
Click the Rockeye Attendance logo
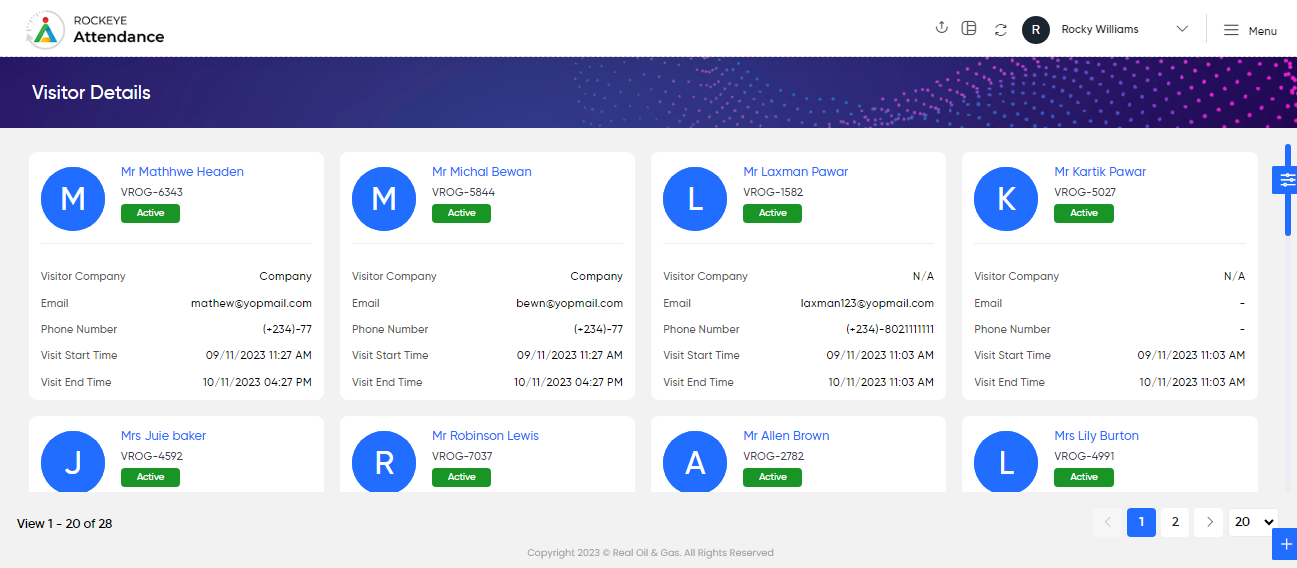96,29
